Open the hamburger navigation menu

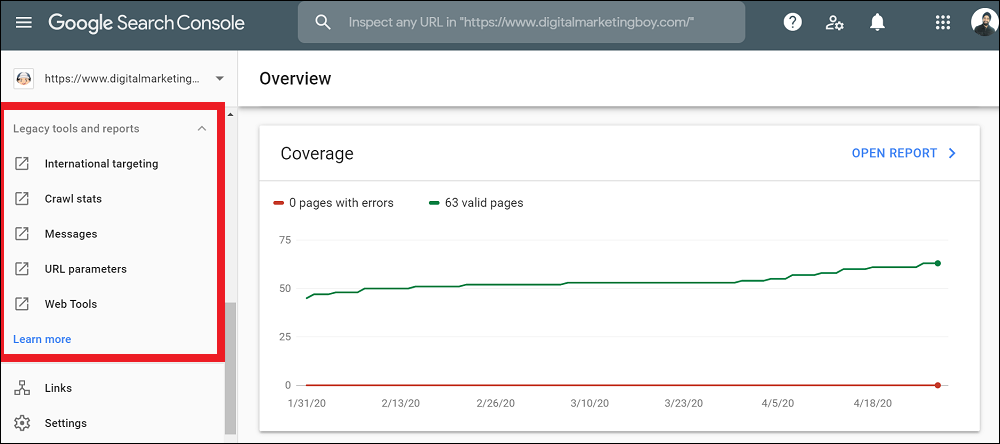(24, 23)
